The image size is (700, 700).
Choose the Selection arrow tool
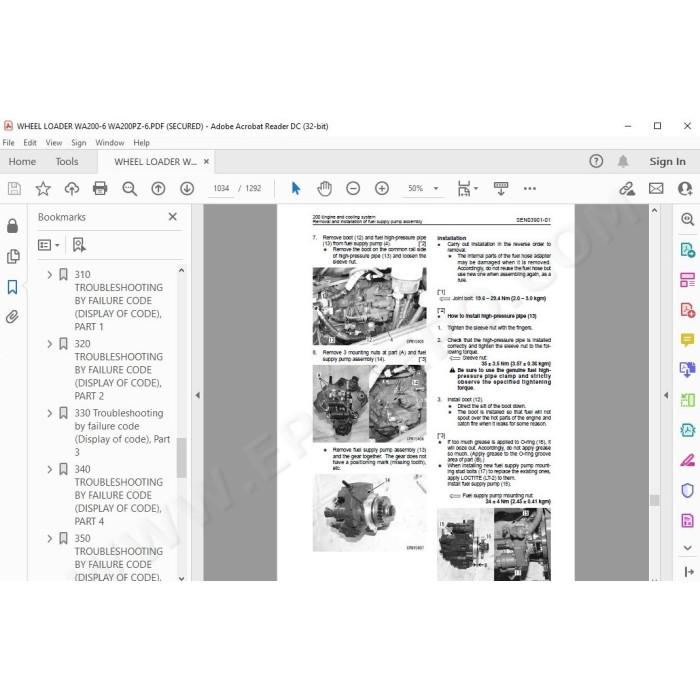point(296,188)
